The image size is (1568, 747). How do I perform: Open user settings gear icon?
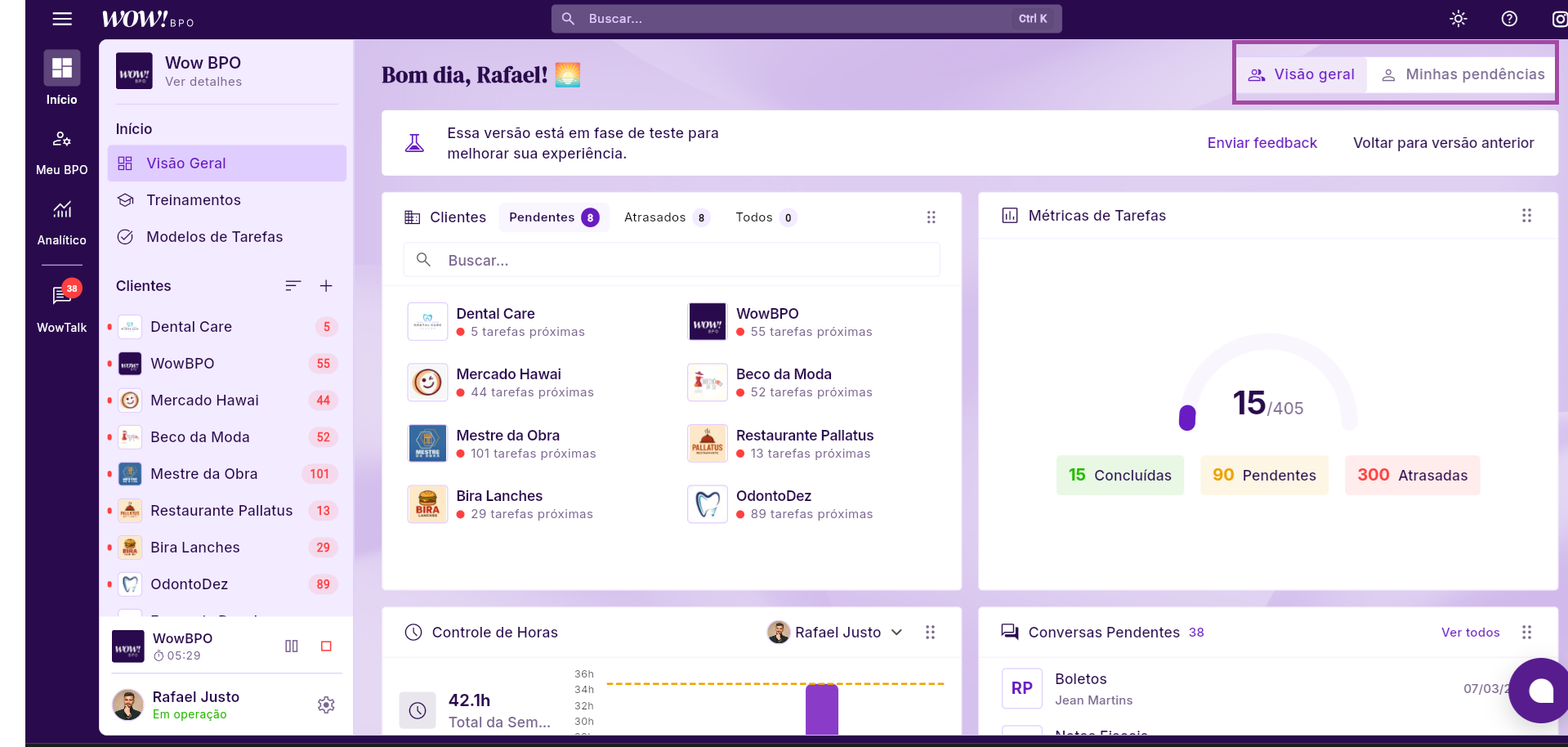326,705
